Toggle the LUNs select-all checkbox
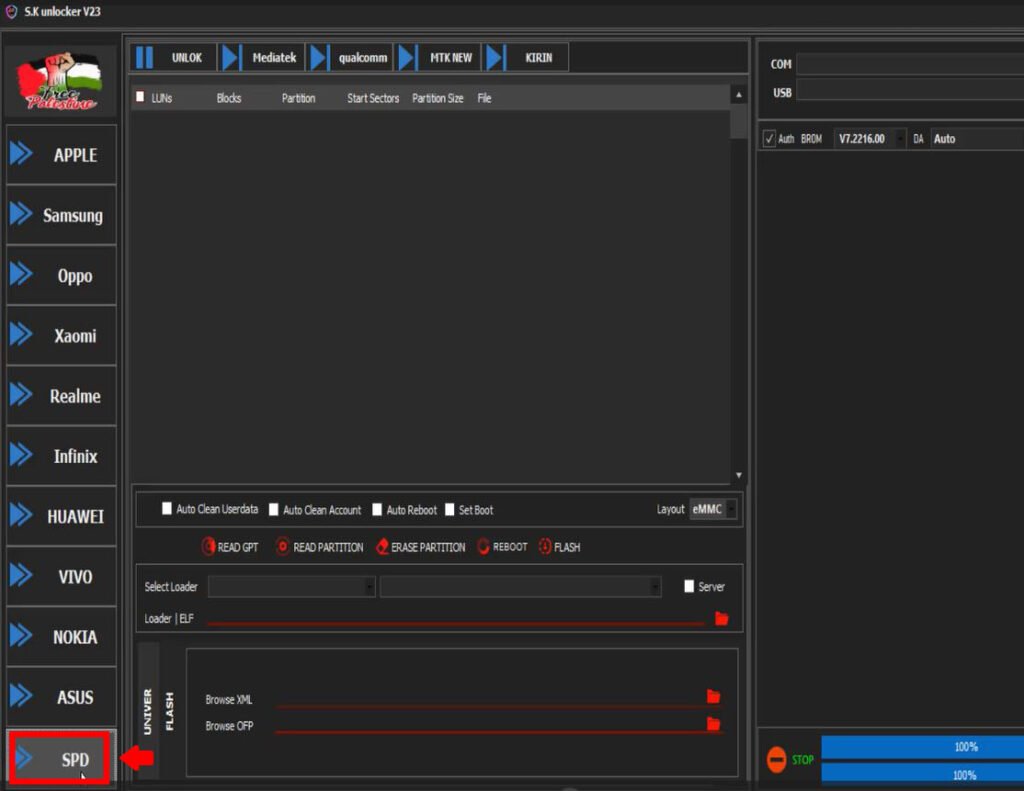 pyautogui.click(x=140, y=97)
